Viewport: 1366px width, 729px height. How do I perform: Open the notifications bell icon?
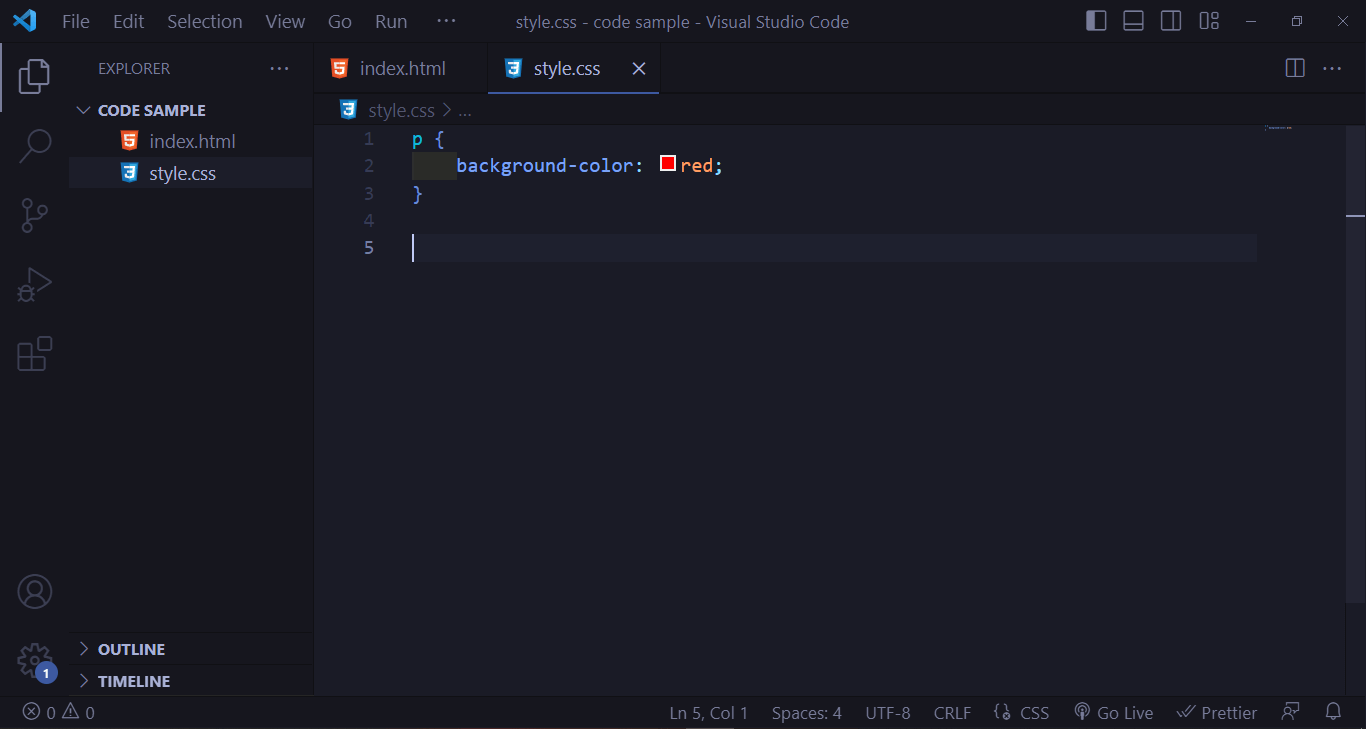(x=1333, y=711)
